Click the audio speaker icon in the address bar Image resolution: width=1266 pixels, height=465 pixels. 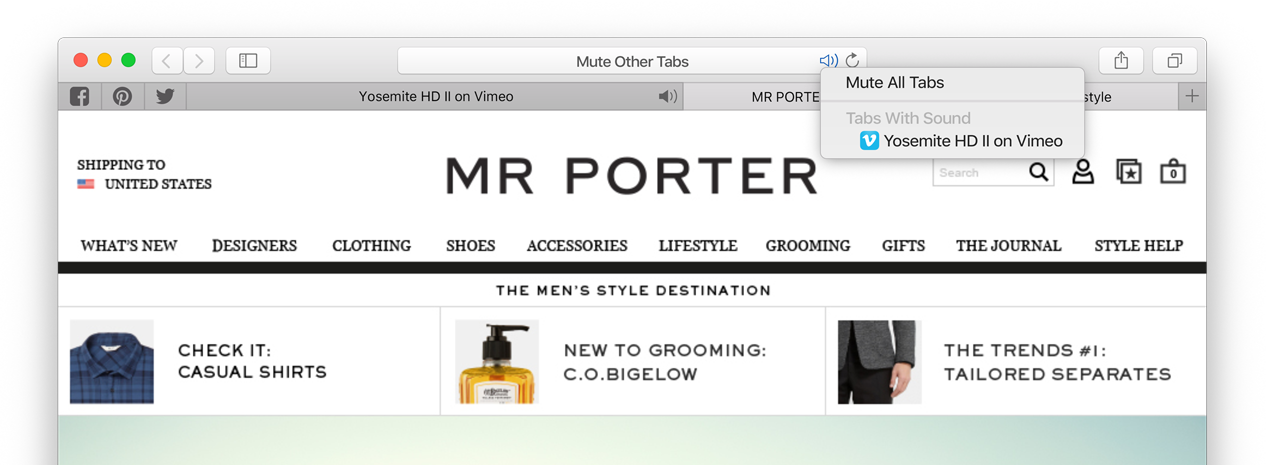coord(828,61)
